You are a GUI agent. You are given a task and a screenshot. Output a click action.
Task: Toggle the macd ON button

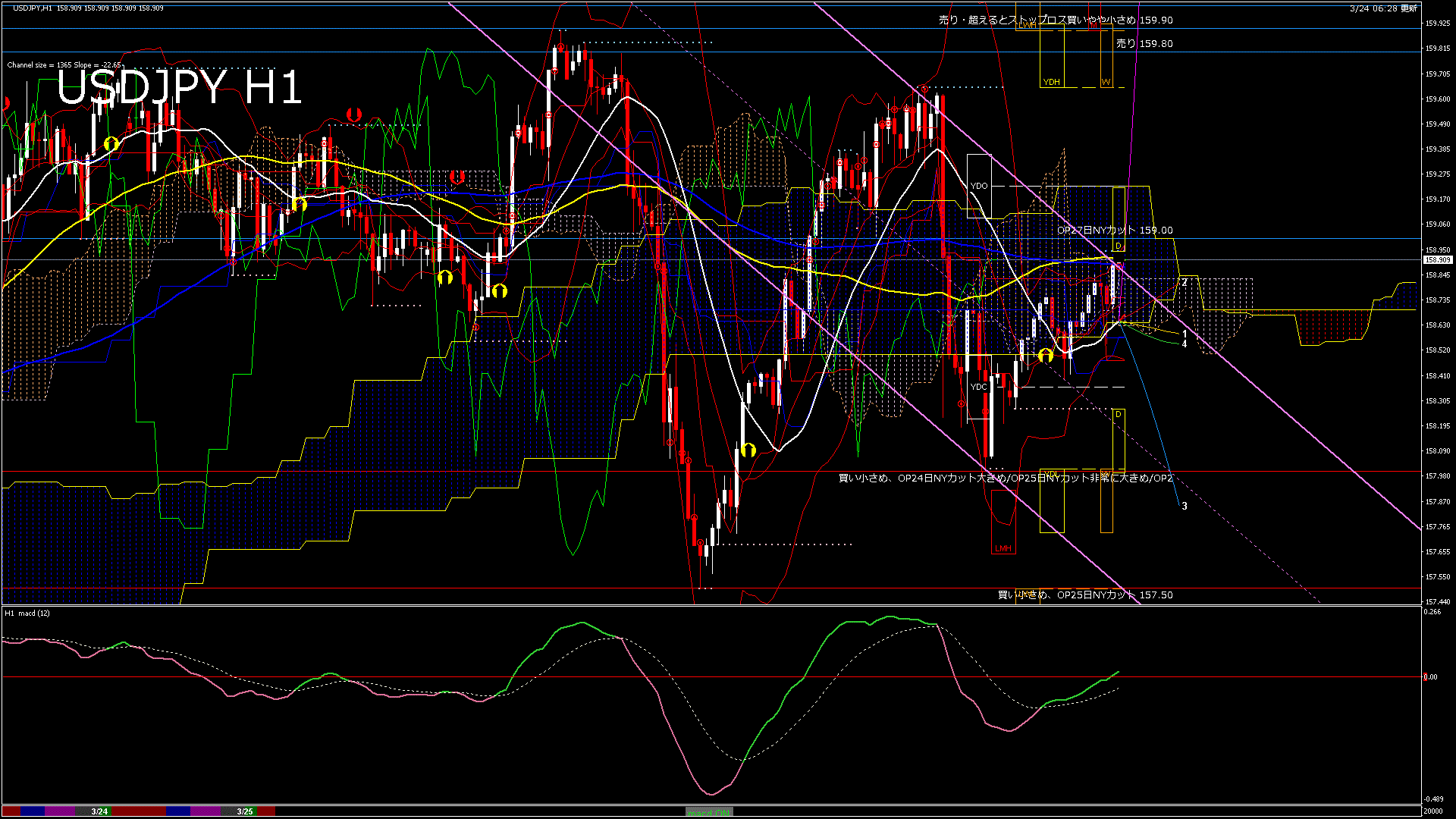709,811
